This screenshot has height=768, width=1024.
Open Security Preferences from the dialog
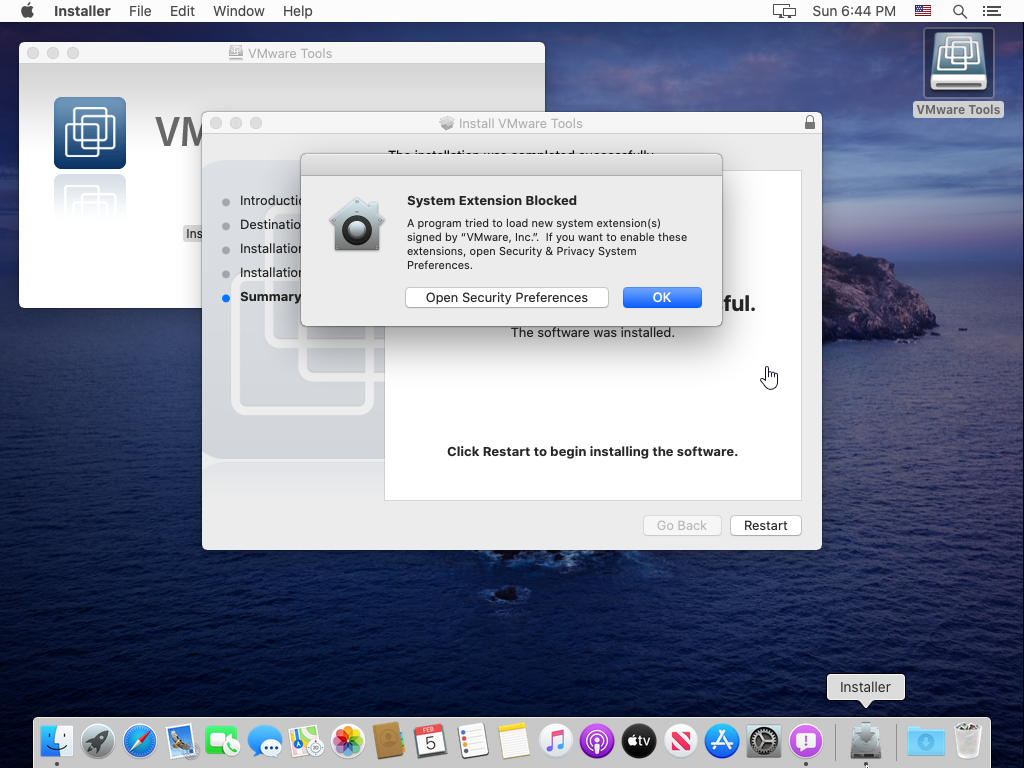506,298
